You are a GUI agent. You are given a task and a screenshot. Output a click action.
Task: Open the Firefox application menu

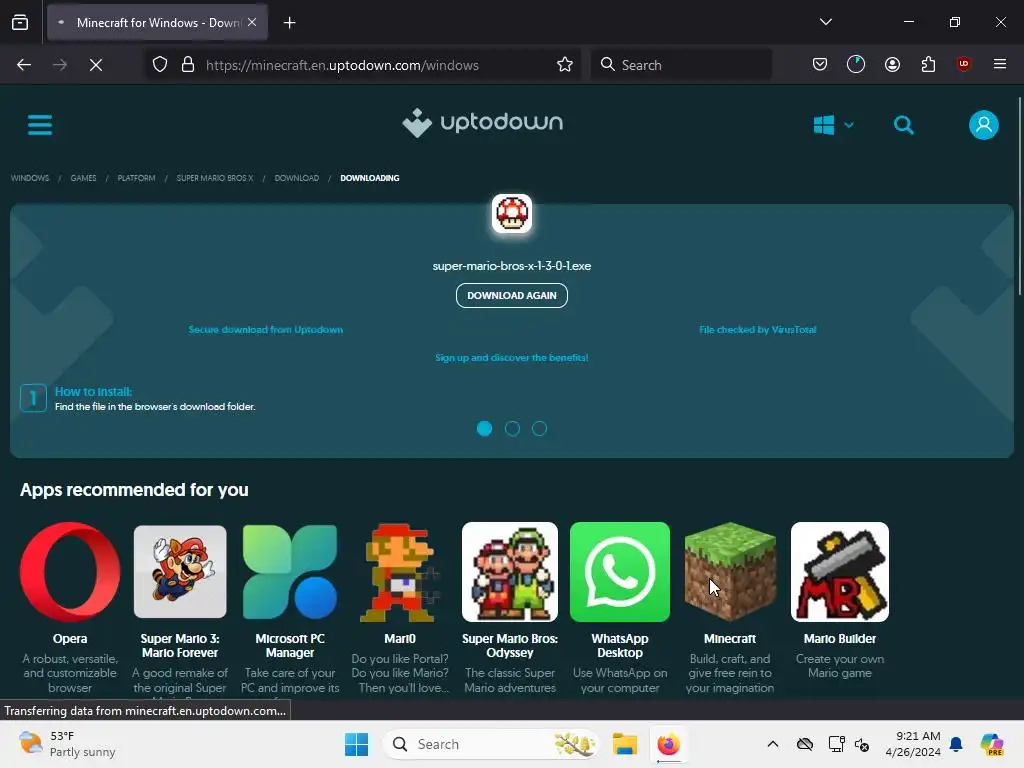click(x=1000, y=64)
